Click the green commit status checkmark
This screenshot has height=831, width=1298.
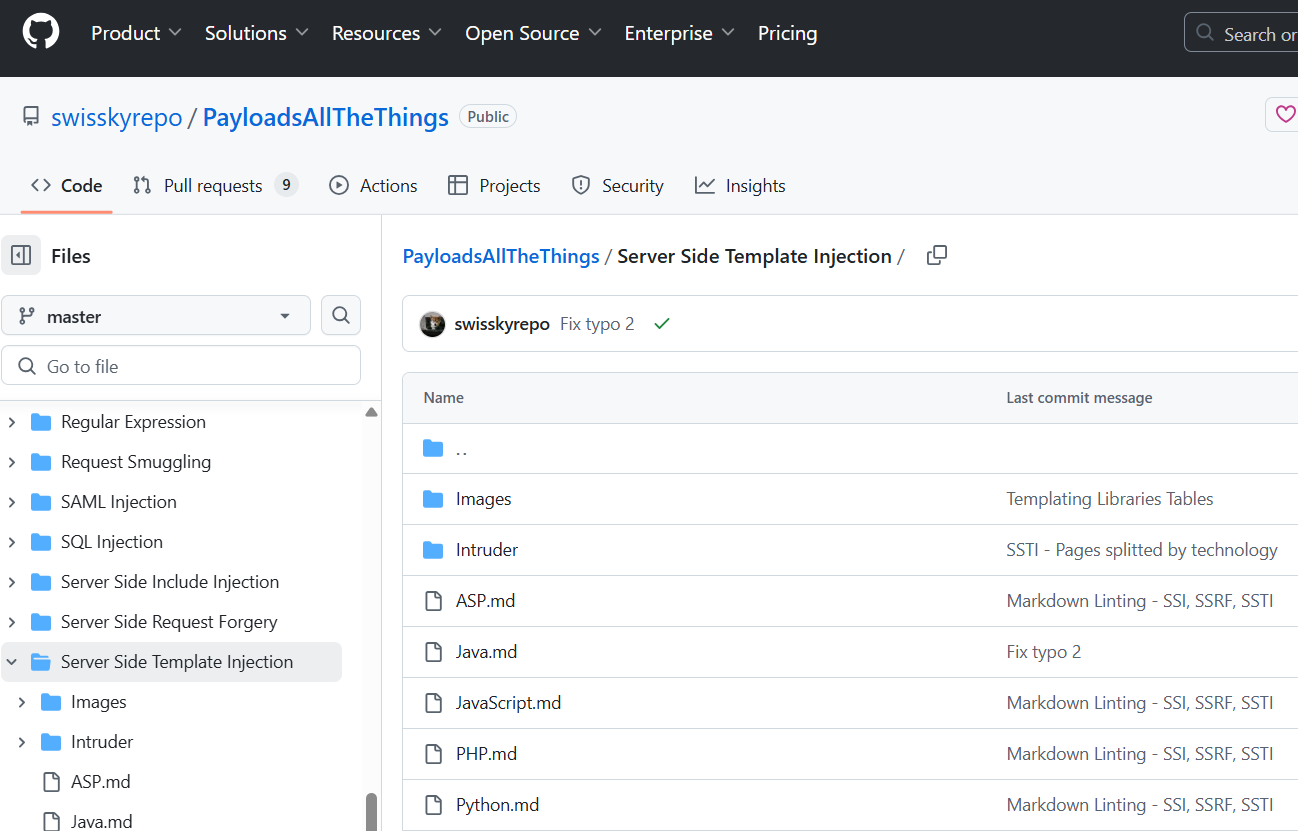click(x=661, y=324)
